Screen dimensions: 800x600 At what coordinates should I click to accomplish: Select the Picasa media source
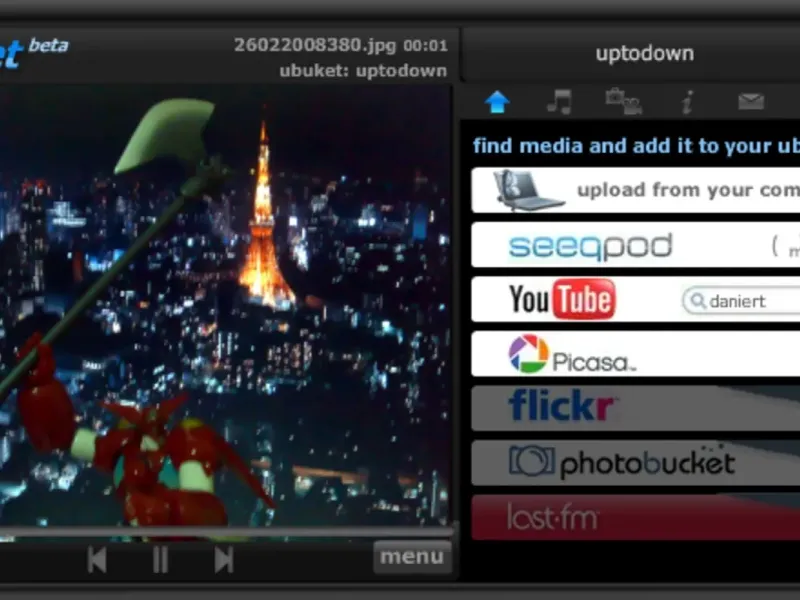(x=636, y=354)
